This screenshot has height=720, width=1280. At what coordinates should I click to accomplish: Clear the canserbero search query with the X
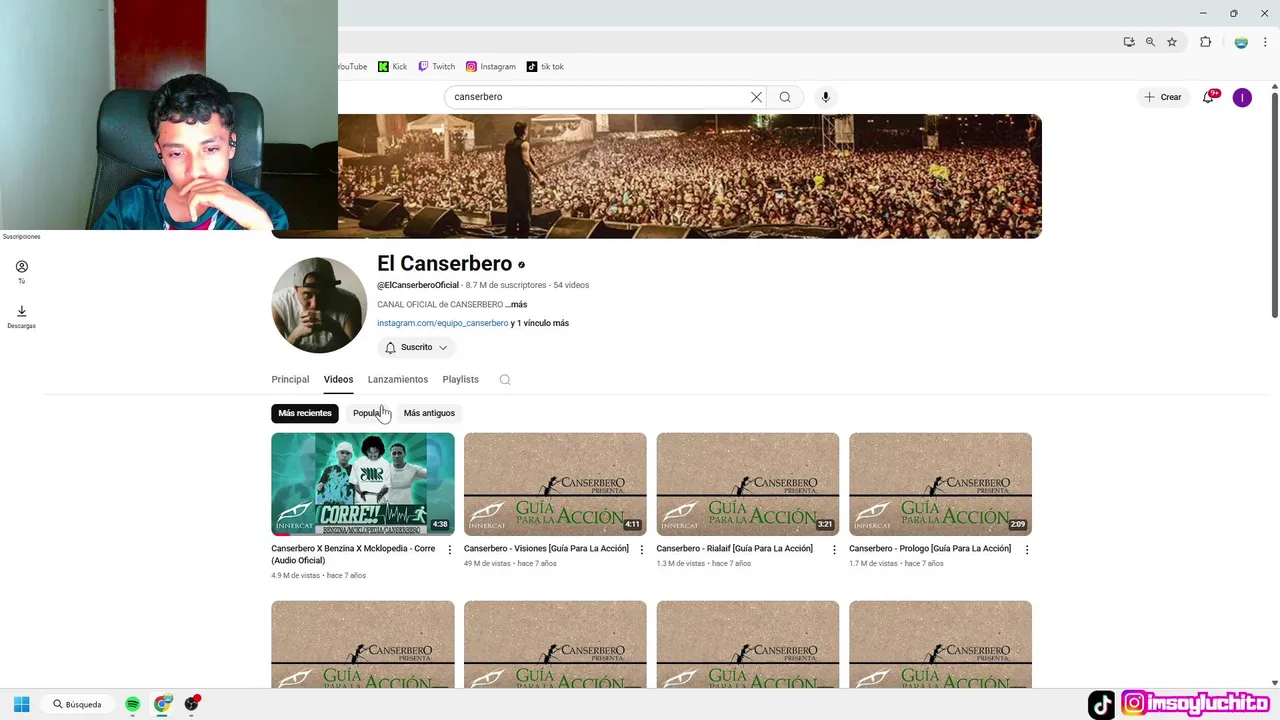coord(756,97)
